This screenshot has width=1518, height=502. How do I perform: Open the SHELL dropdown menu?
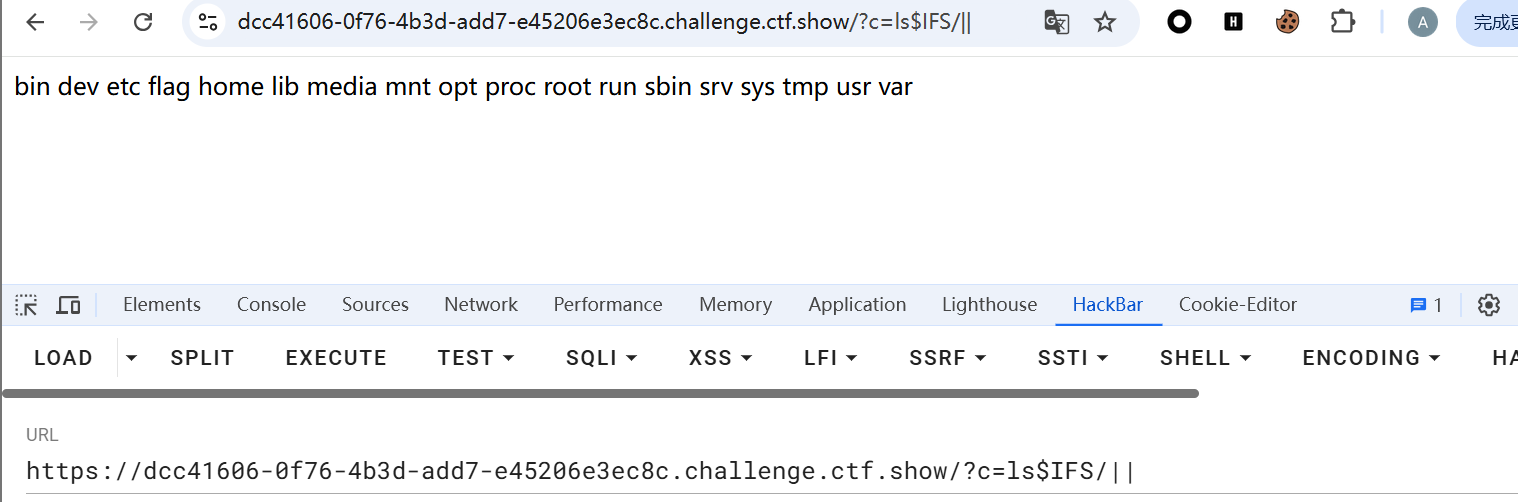(1205, 358)
